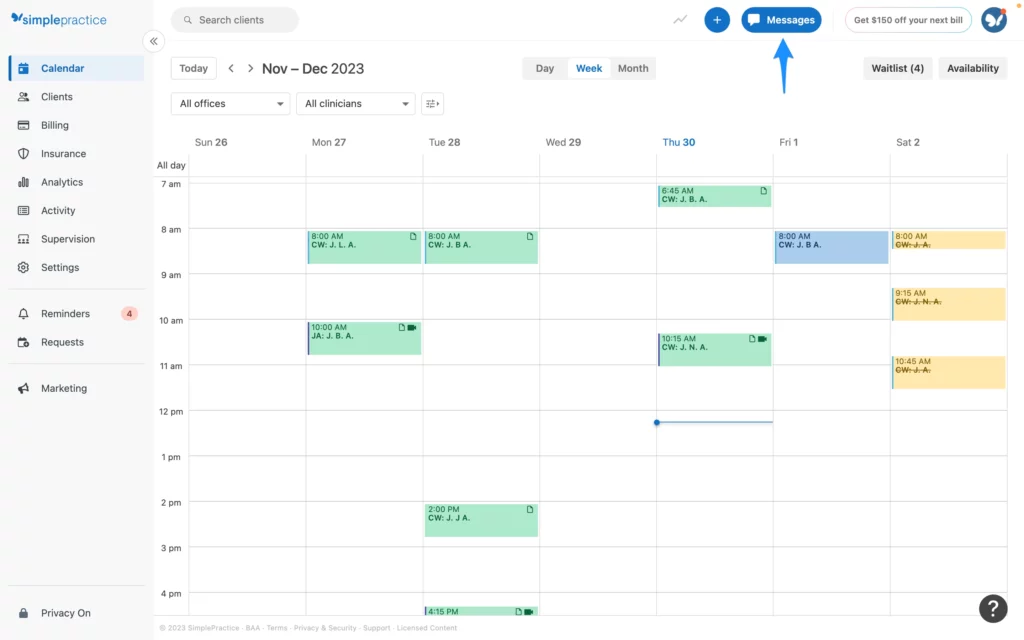Viewport: 1024px width, 640px height.
Task: Expand the All clinicians dropdown
Action: click(x=355, y=104)
